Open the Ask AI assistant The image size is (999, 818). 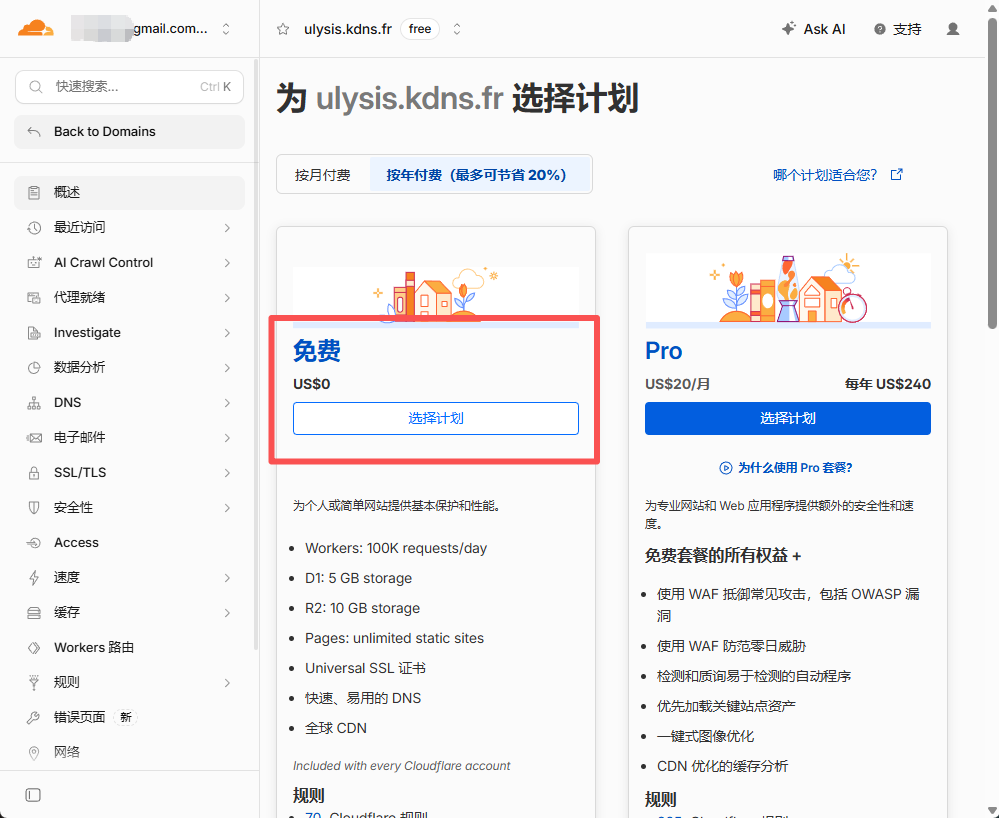[x=814, y=29]
